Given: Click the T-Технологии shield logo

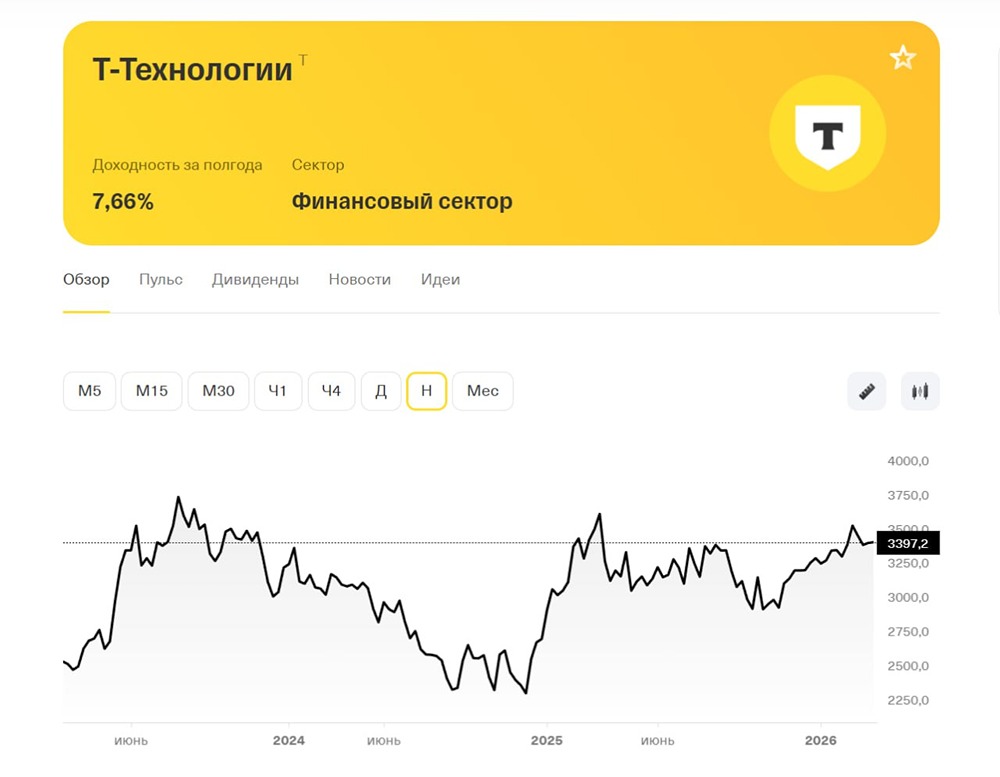Looking at the screenshot, I should (x=828, y=131).
